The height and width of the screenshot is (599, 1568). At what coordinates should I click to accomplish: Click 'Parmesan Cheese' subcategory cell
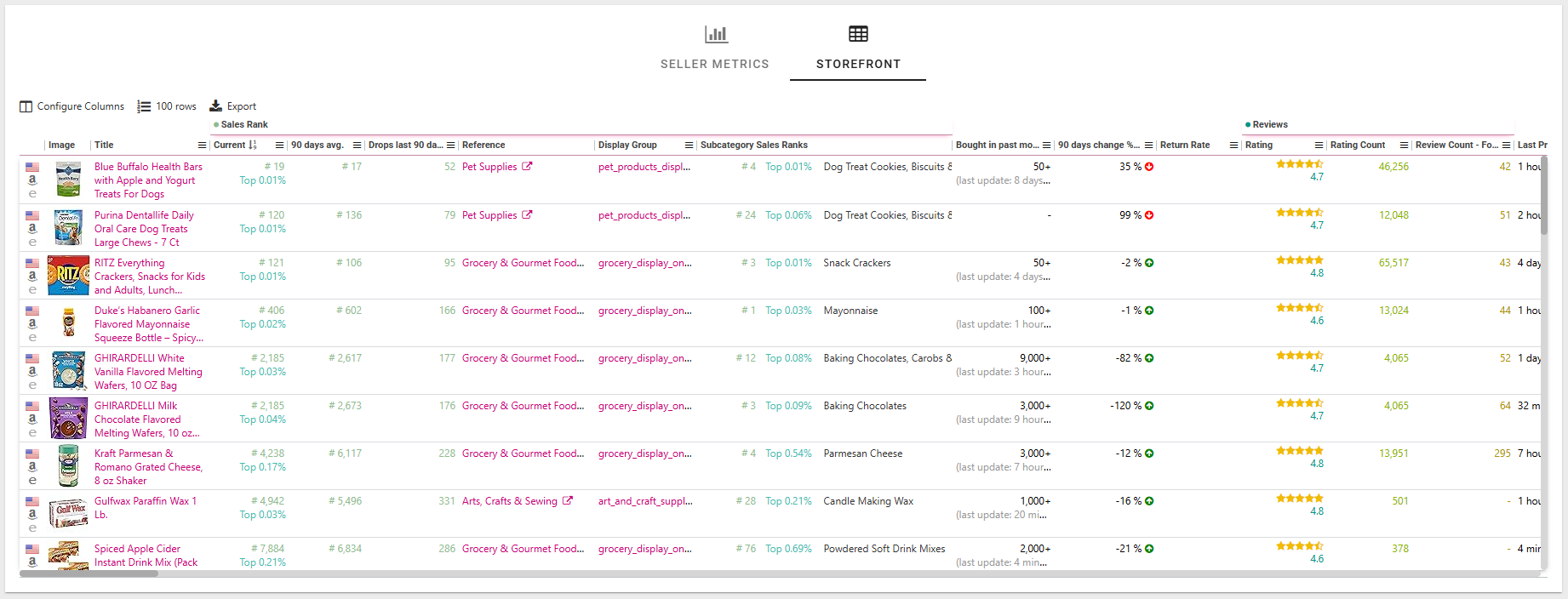[x=863, y=454]
